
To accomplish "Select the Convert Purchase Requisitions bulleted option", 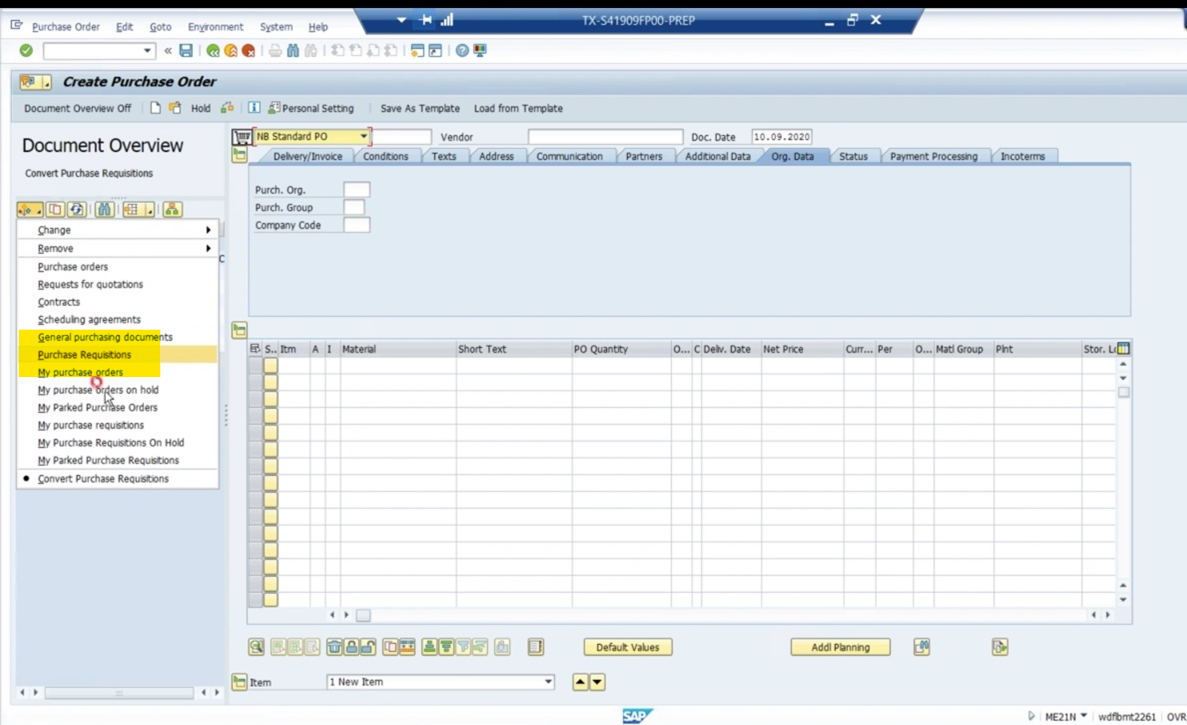I will (103, 478).
